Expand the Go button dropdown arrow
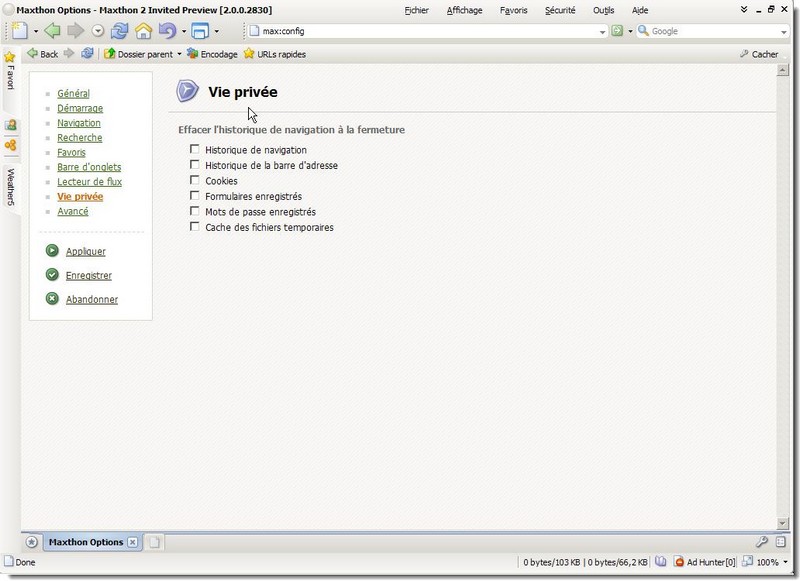 pyautogui.click(x=630, y=32)
